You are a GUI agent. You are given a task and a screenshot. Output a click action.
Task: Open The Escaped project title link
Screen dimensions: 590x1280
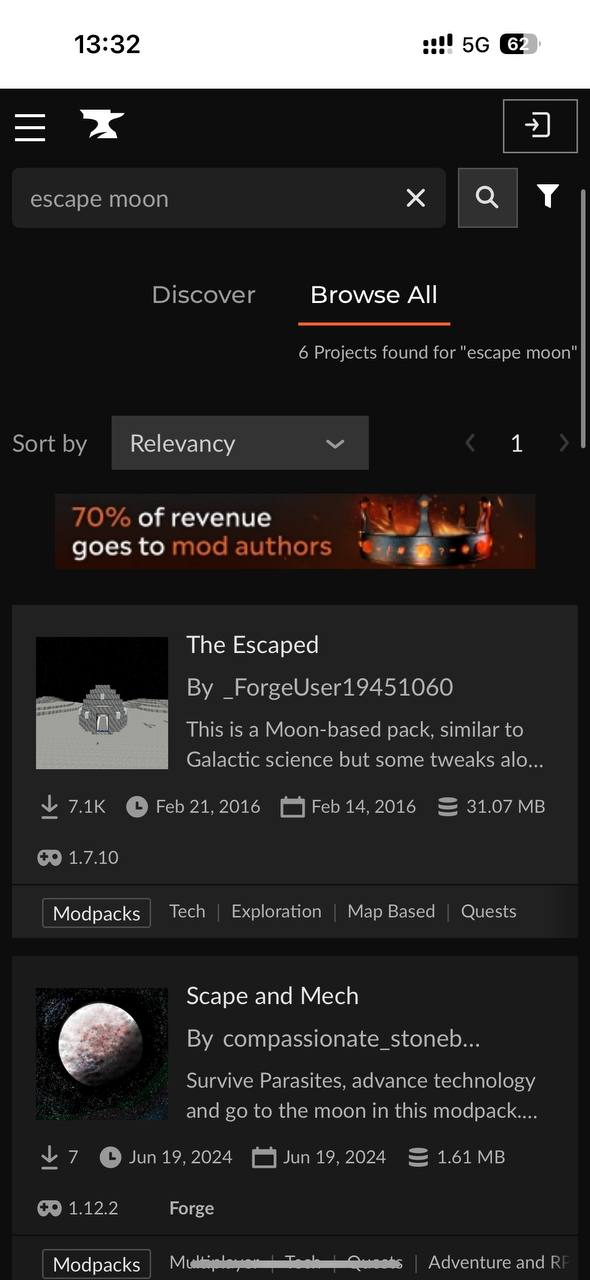(x=252, y=645)
